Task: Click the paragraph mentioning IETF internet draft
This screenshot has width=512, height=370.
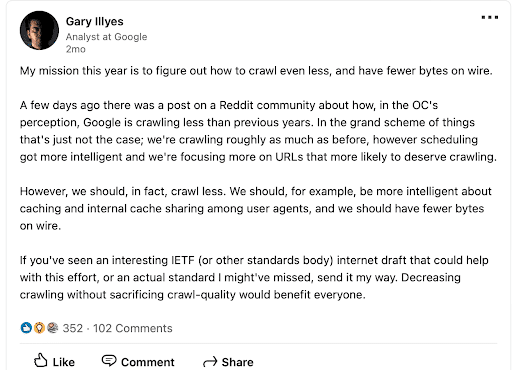Action: [254, 277]
